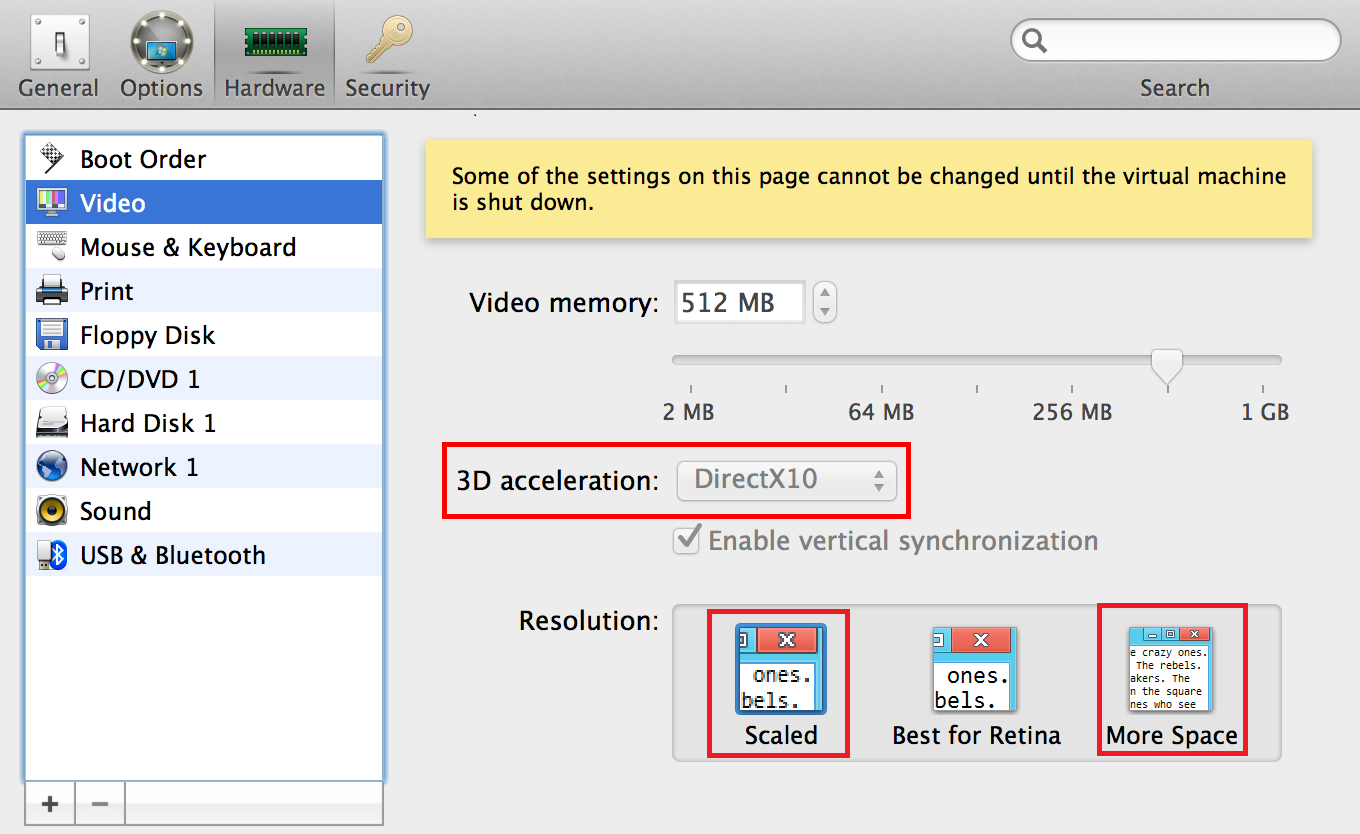Screen dimensions: 1360x834
Task: Click the add hardware plus button
Action: tap(50, 804)
